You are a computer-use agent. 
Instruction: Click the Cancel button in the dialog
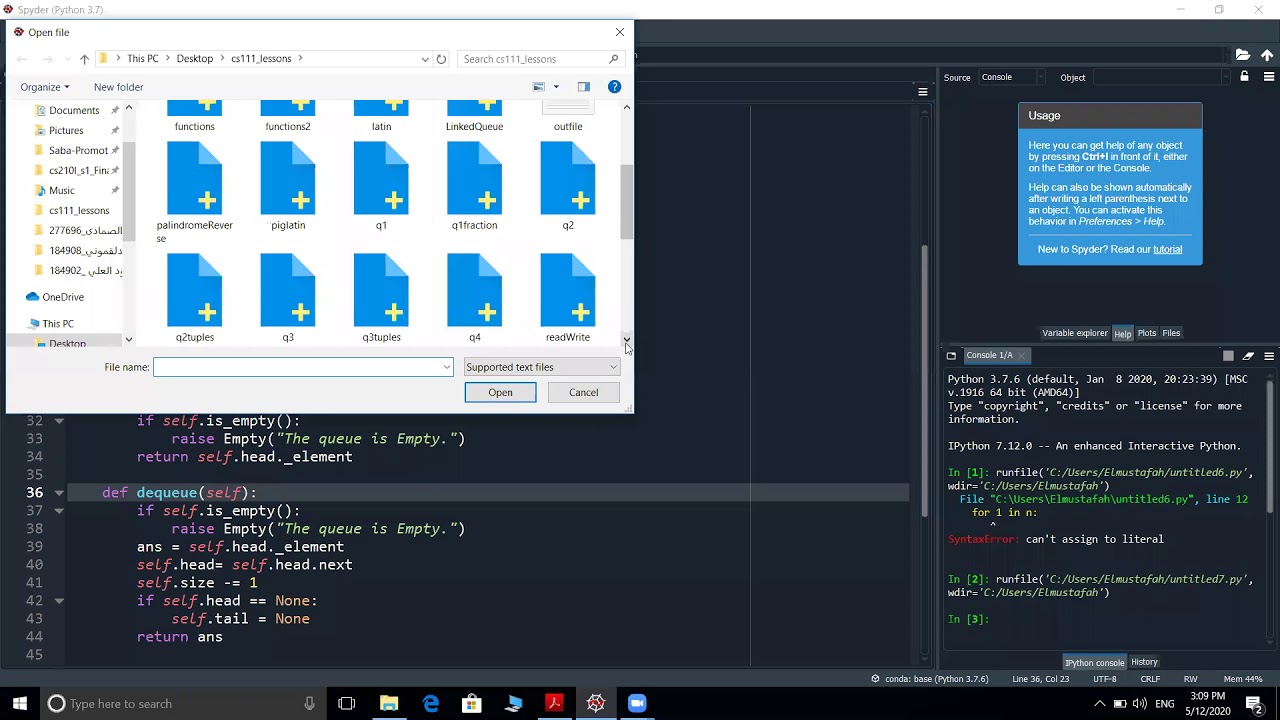click(x=583, y=392)
